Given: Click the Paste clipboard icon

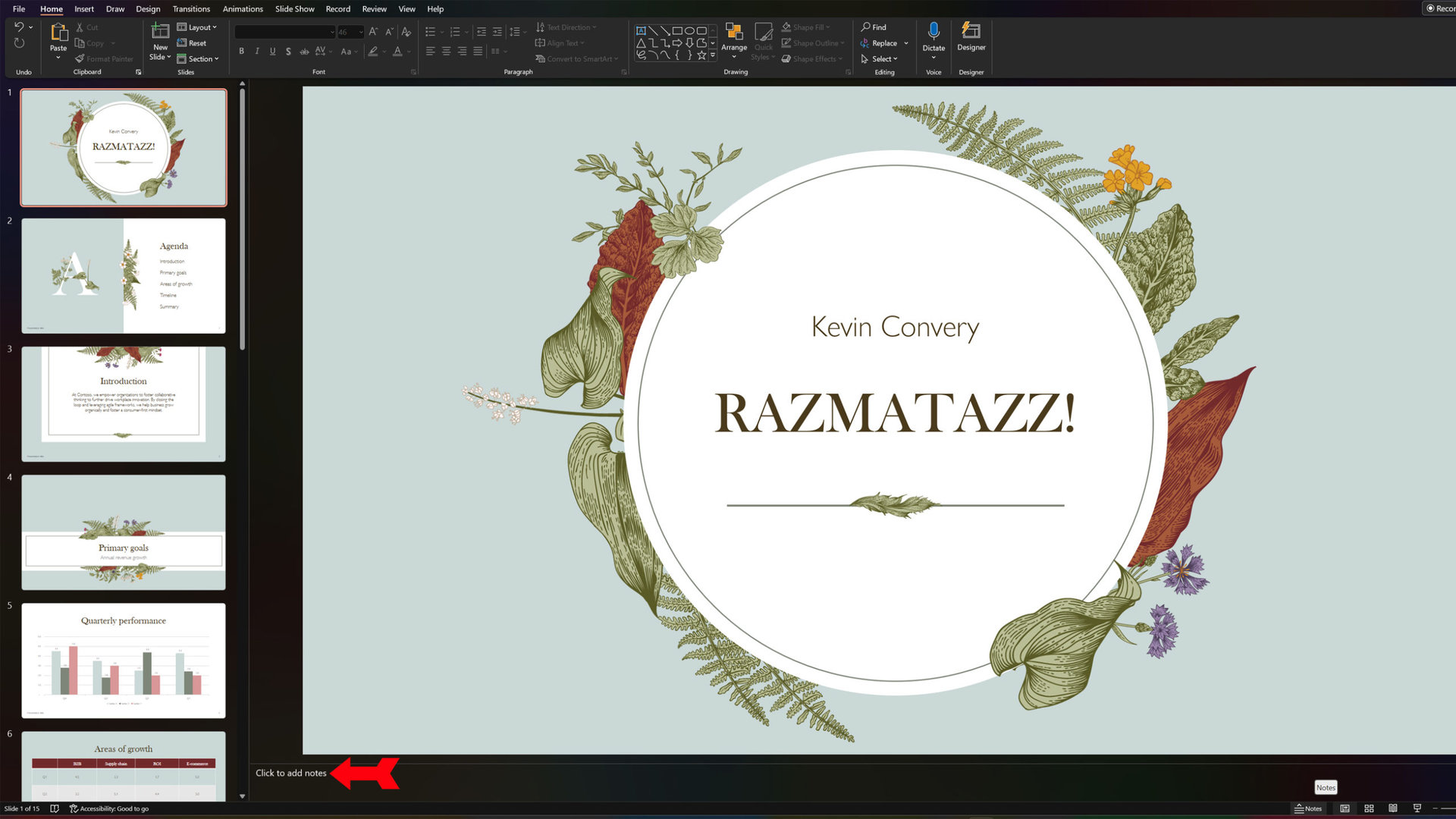Looking at the screenshot, I should [x=58, y=32].
